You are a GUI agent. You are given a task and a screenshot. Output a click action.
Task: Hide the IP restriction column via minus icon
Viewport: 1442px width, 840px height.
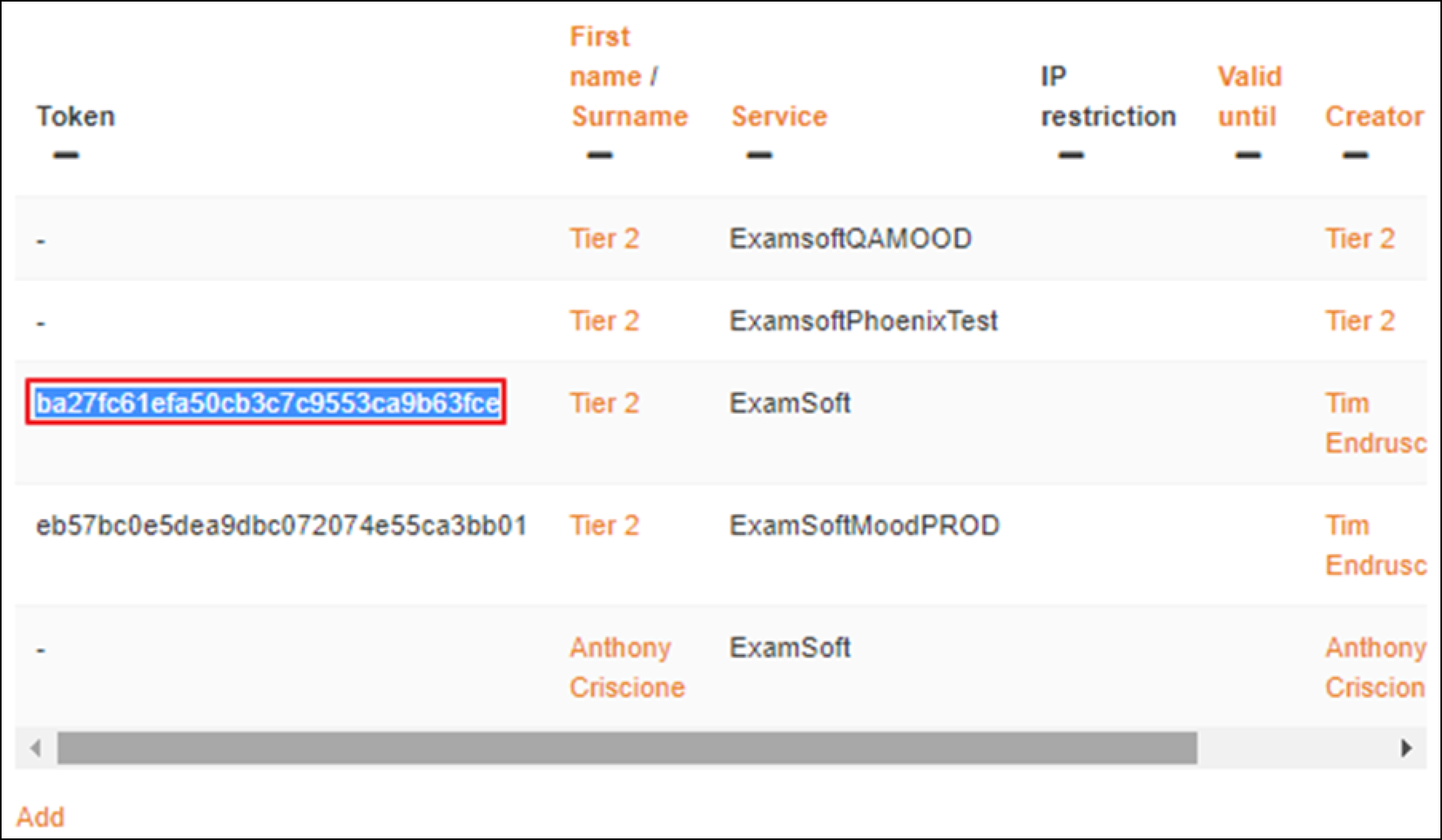[x=1072, y=155]
